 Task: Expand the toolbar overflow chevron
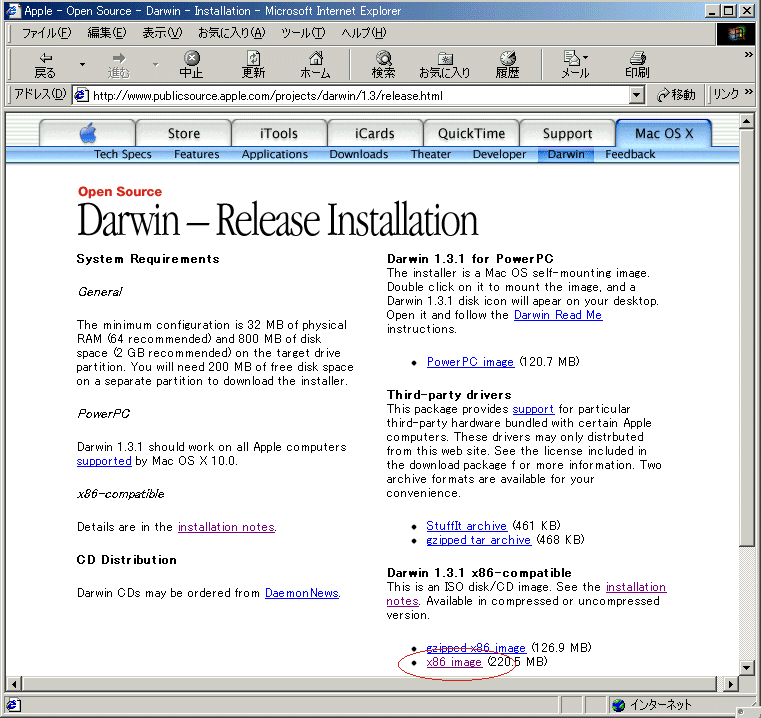[748, 55]
